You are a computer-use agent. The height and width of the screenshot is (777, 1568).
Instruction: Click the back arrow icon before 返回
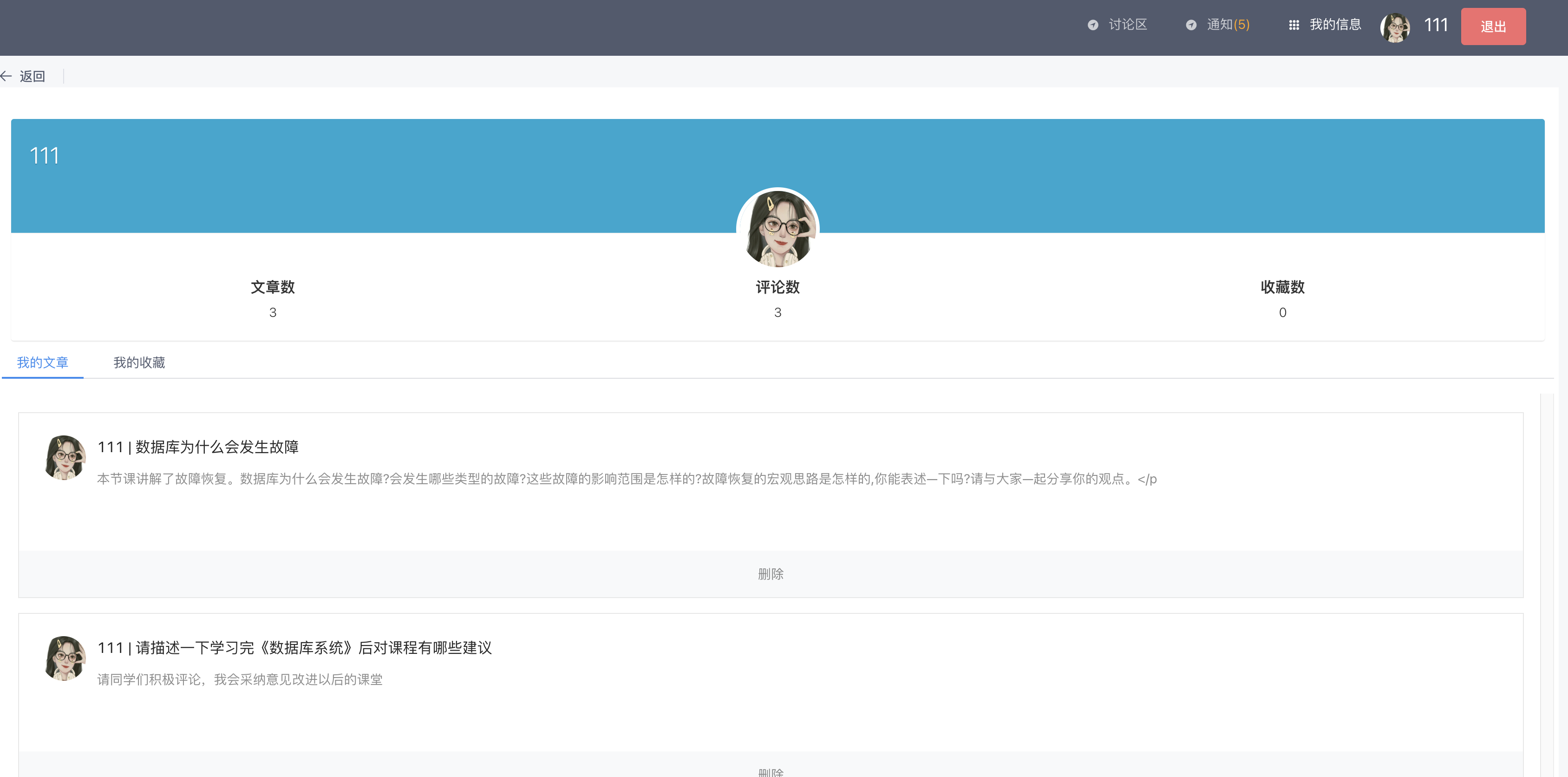pyautogui.click(x=7, y=75)
